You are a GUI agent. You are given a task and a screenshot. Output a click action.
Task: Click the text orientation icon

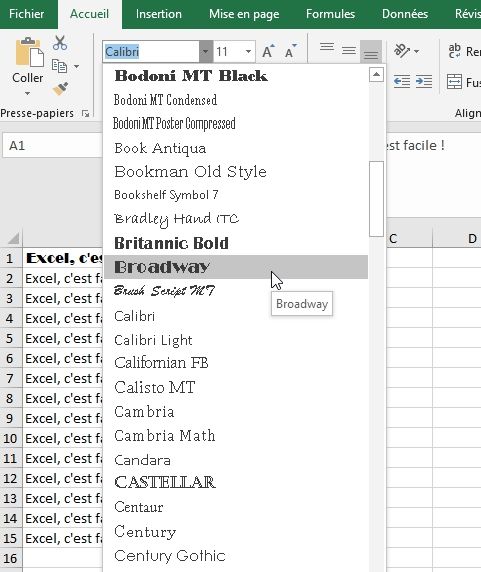402,51
